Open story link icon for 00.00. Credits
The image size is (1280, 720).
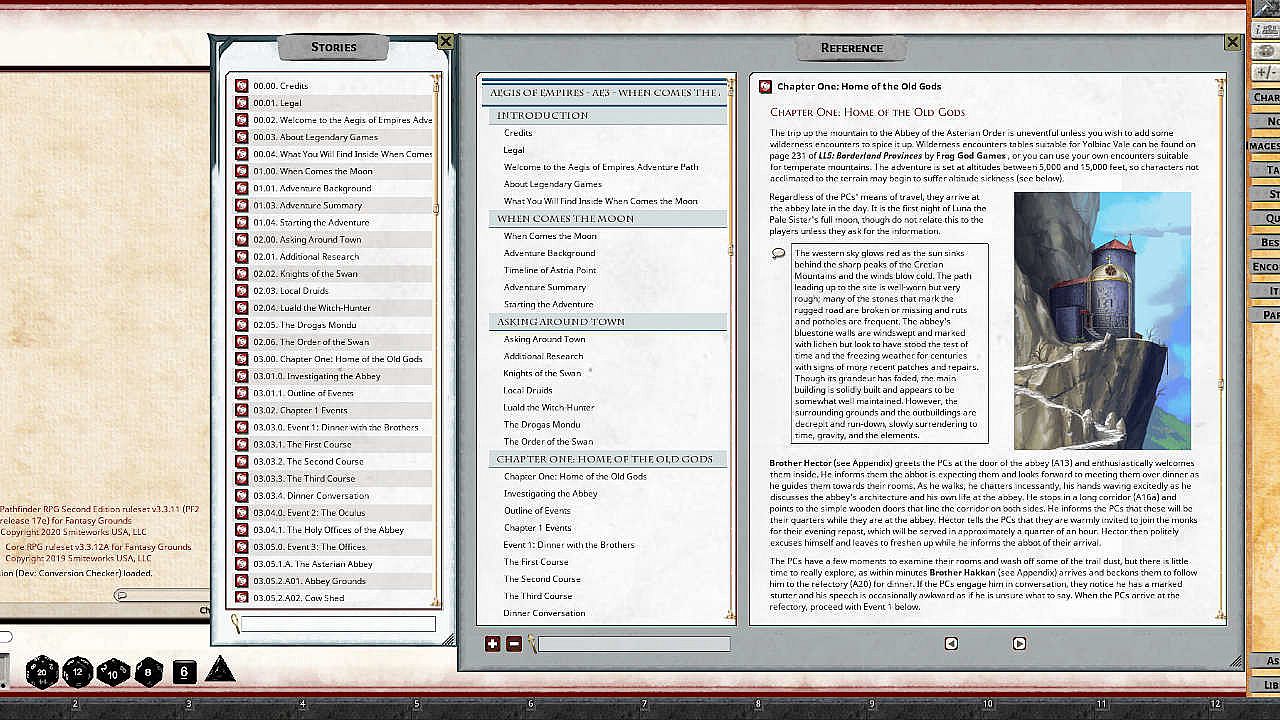tap(242, 86)
